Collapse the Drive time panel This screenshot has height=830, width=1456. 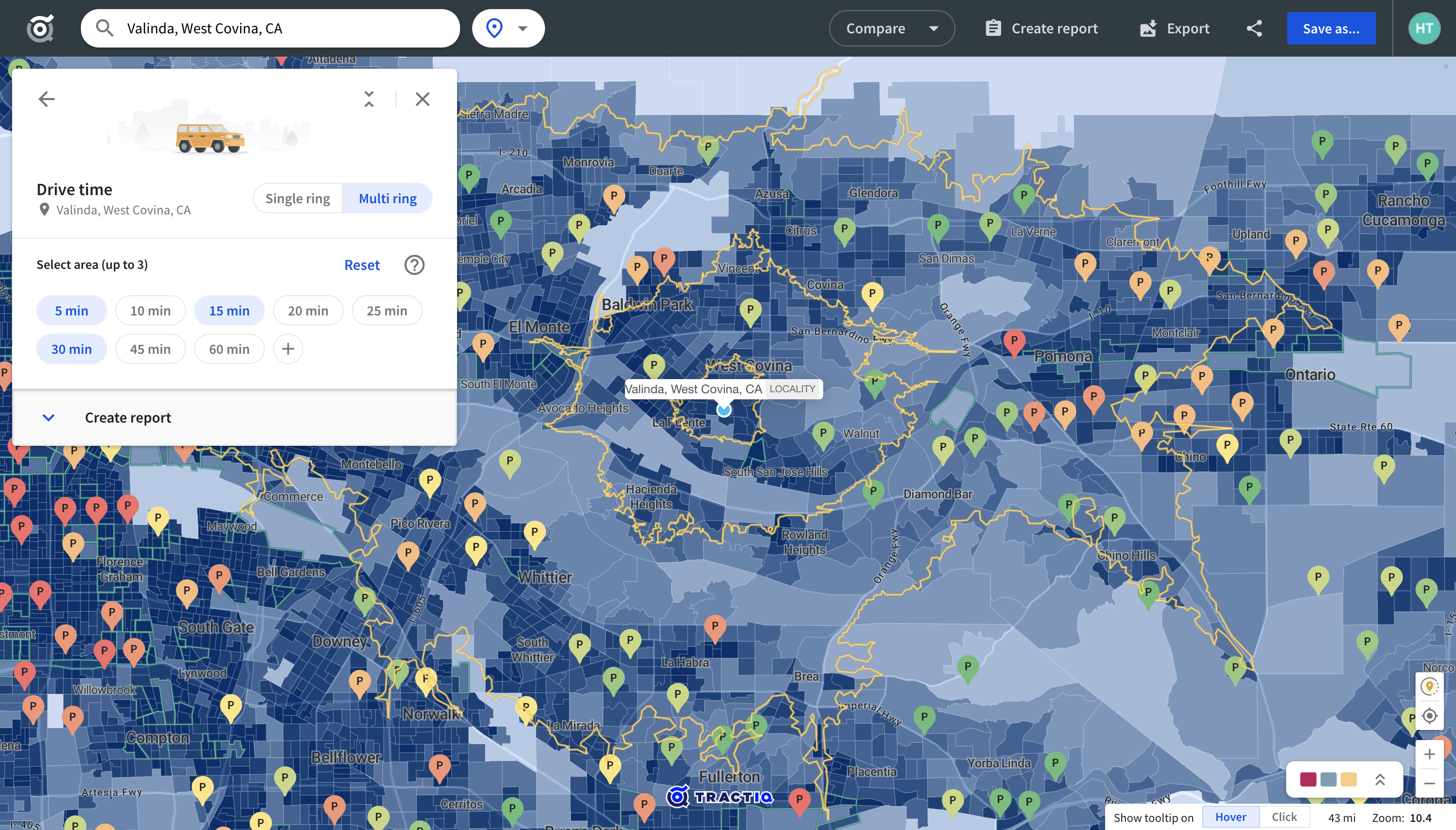369,99
